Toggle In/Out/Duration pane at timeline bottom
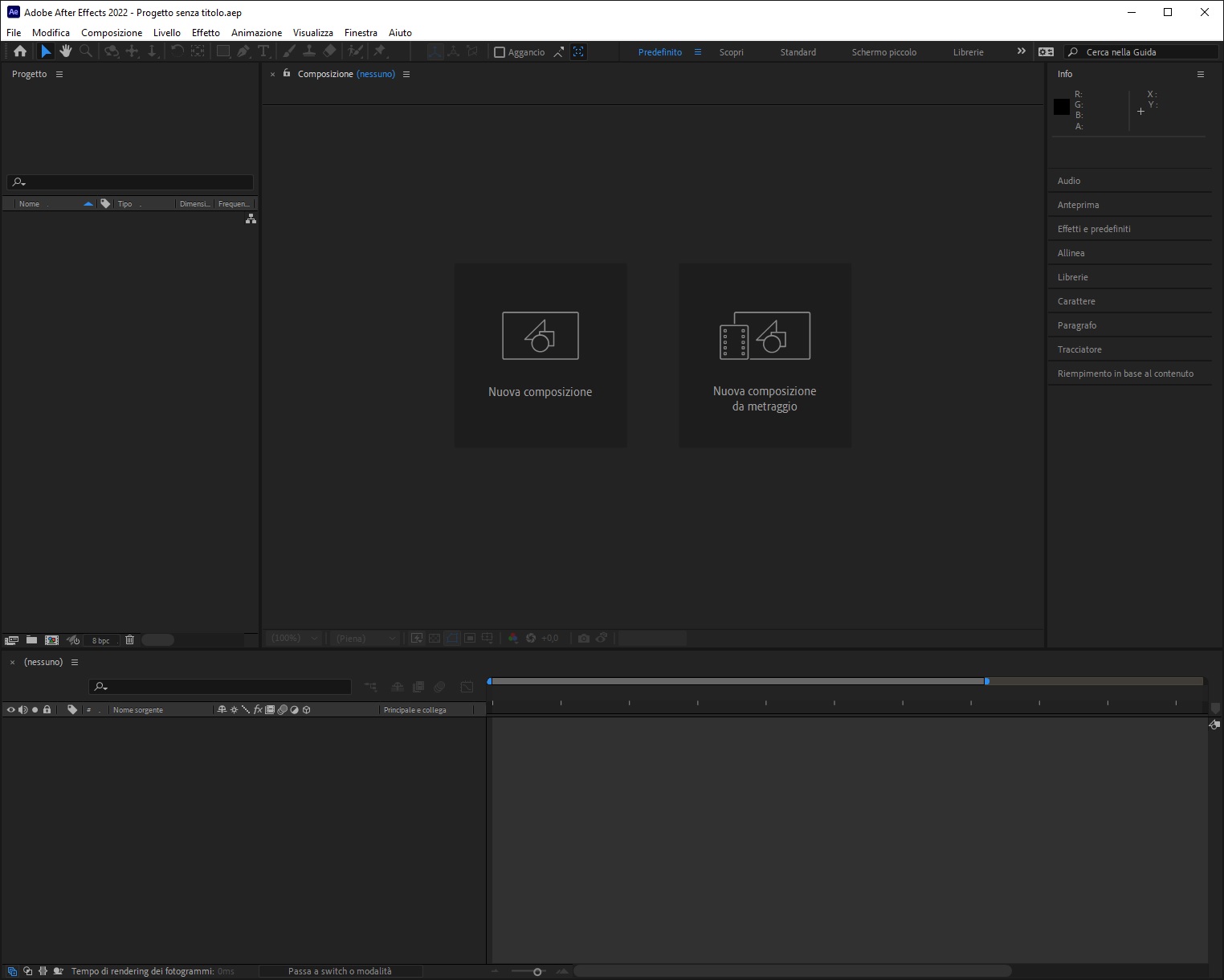 (43, 971)
